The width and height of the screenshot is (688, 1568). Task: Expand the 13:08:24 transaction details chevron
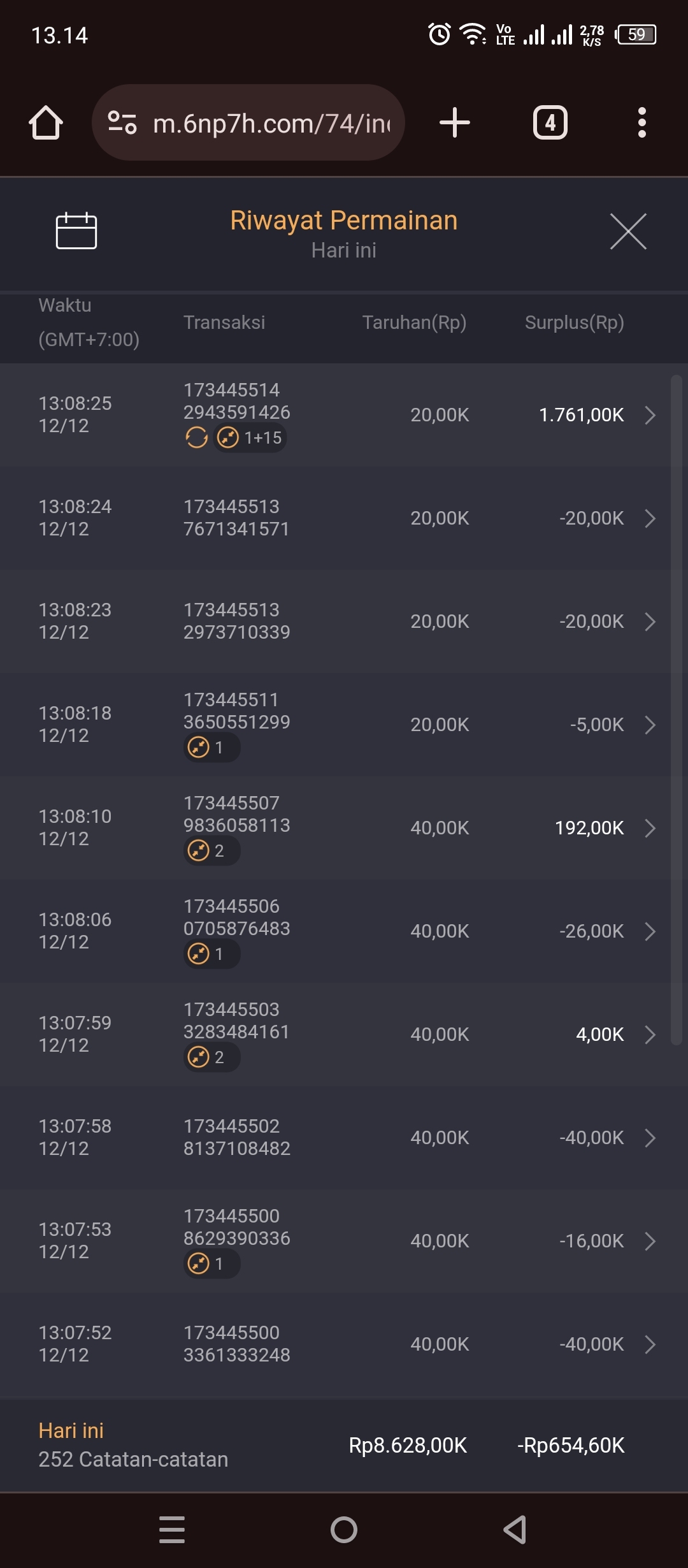point(650,518)
